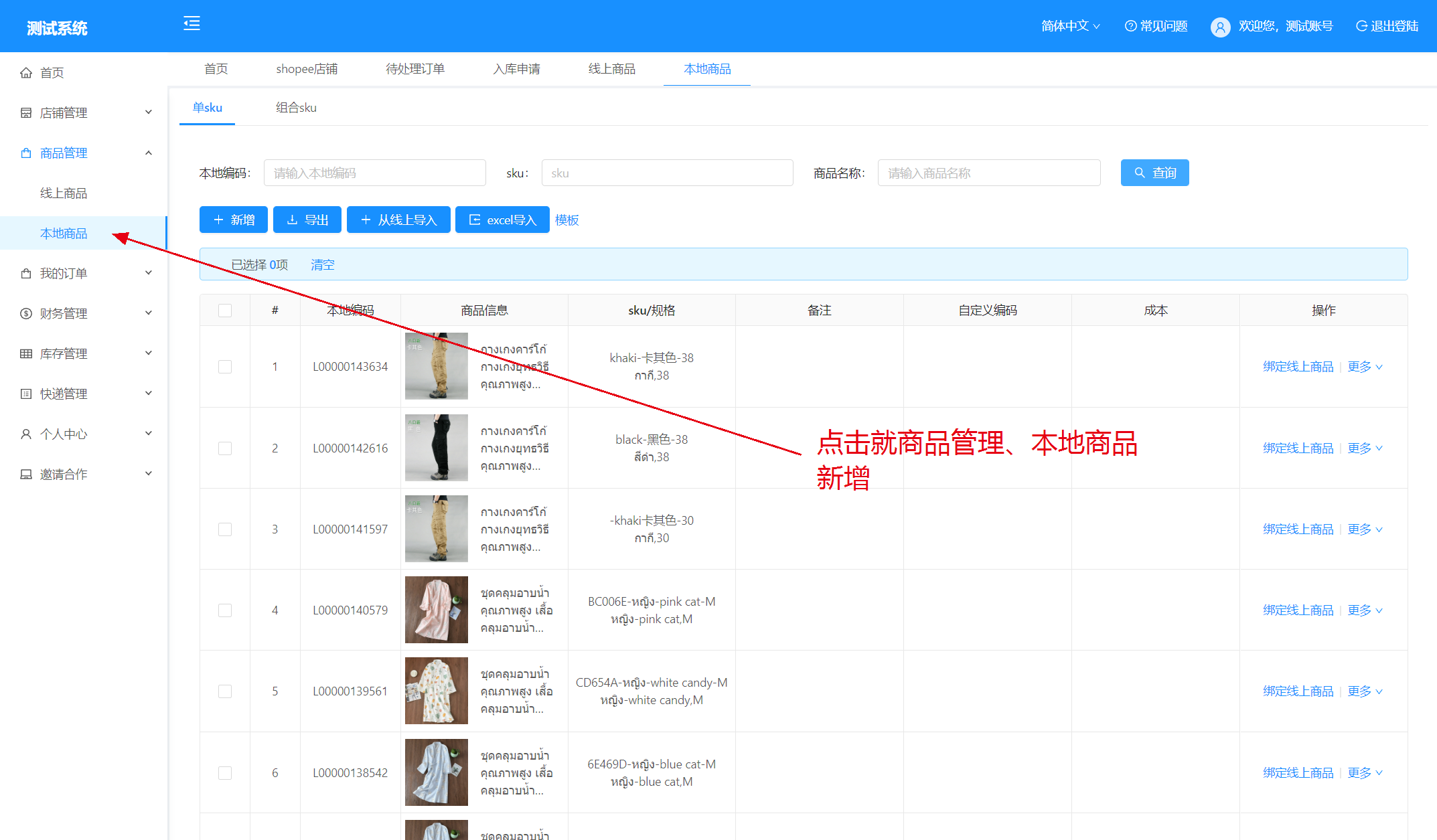Screen dimensions: 1437x840
Task: Check the row for L00000142616
Action: [x=225, y=448]
